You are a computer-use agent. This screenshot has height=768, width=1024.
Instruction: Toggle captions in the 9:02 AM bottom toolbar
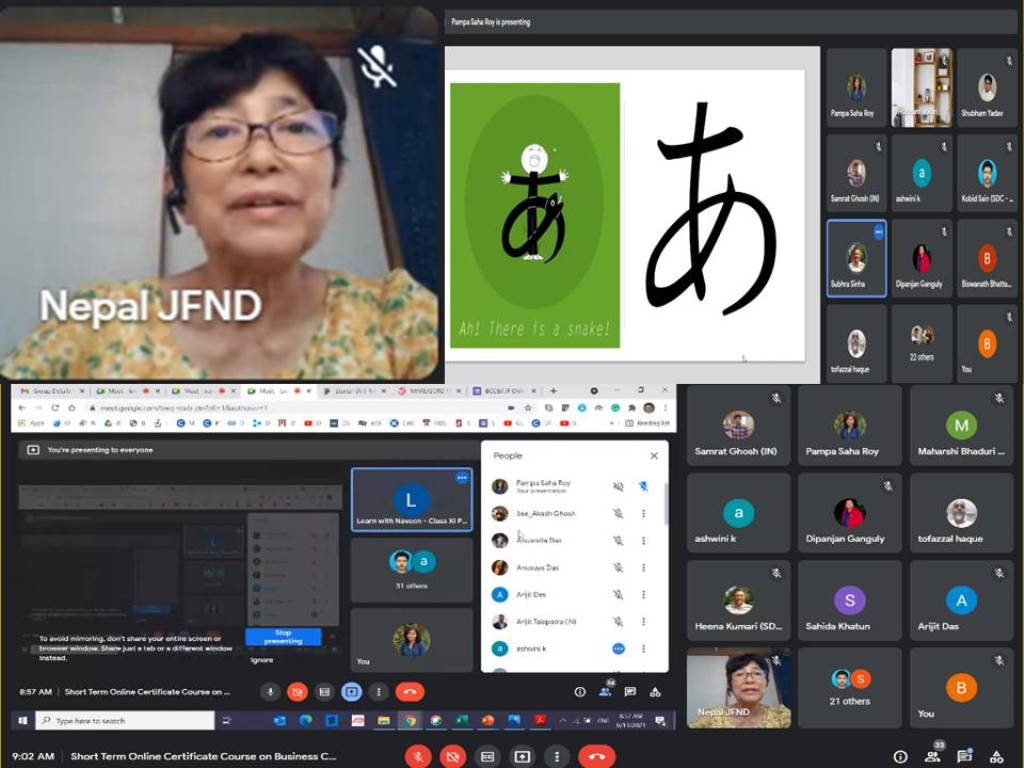[487, 757]
